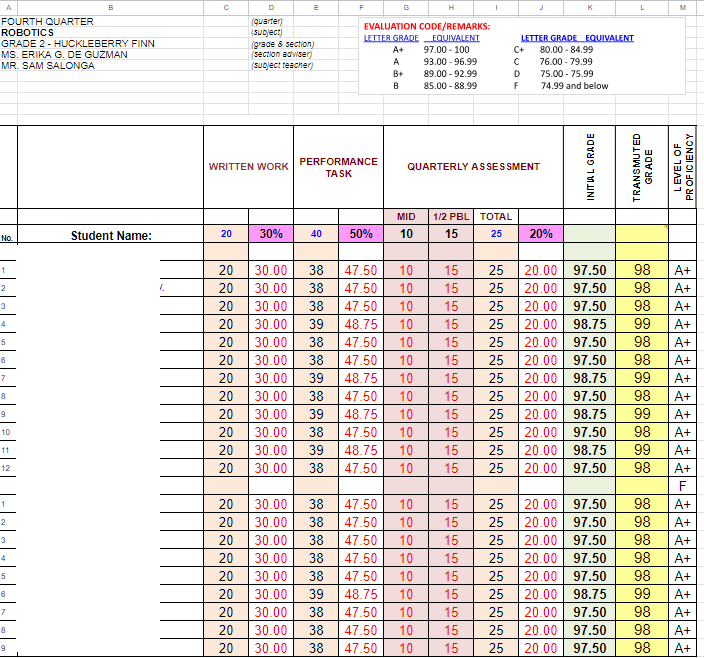704x658 pixels.
Task: Select column header L
Action: coord(642,8)
